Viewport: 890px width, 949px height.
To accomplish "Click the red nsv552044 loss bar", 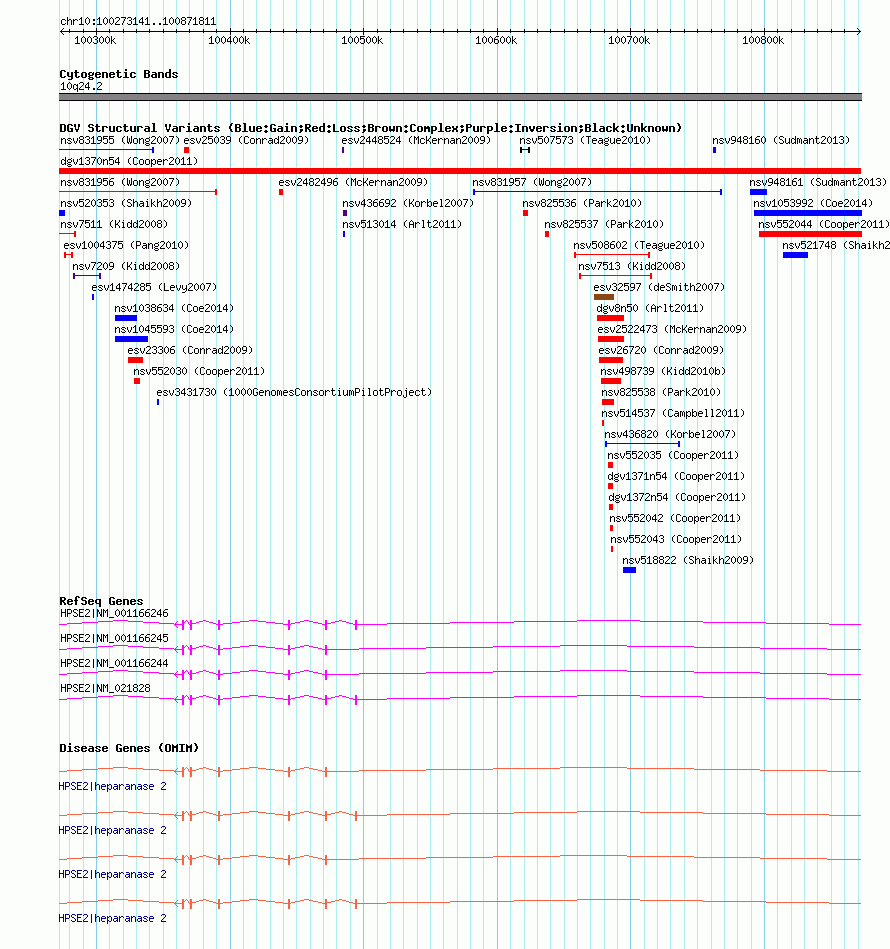I will 810,234.
